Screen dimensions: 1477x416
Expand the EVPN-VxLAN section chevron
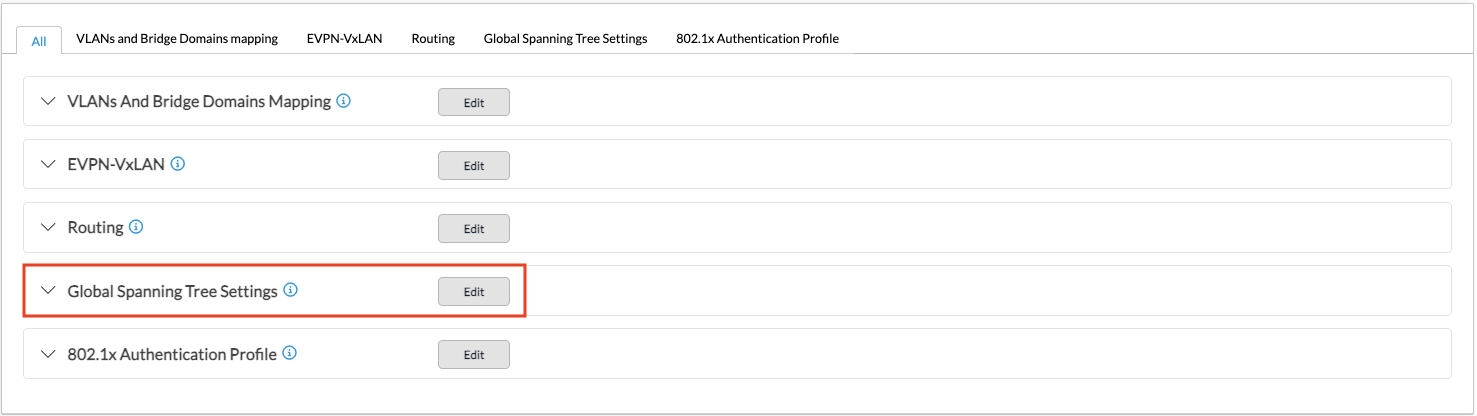pos(48,165)
